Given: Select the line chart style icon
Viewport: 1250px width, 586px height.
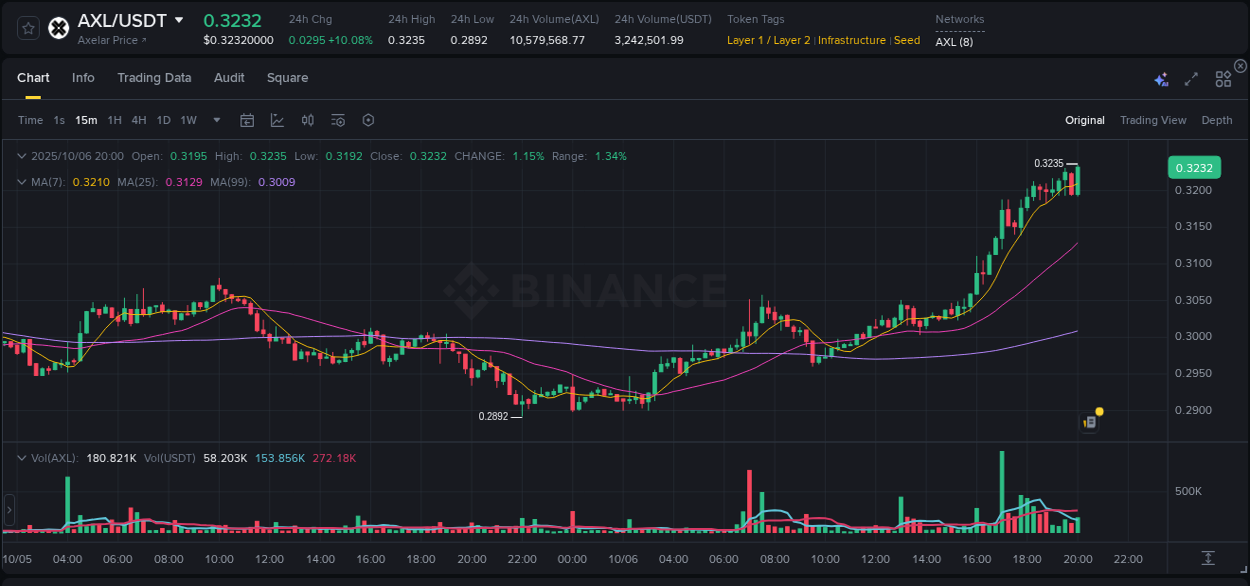Looking at the screenshot, I should pyautogui.click(x=277, y=120).
